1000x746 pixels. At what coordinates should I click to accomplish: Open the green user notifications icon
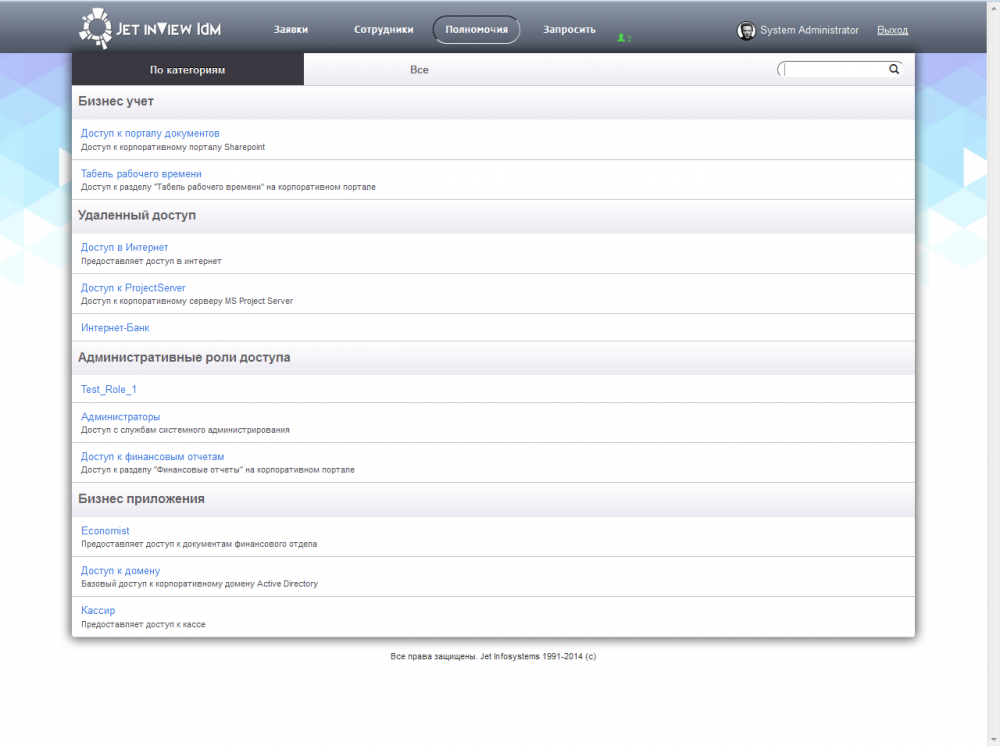624,38
